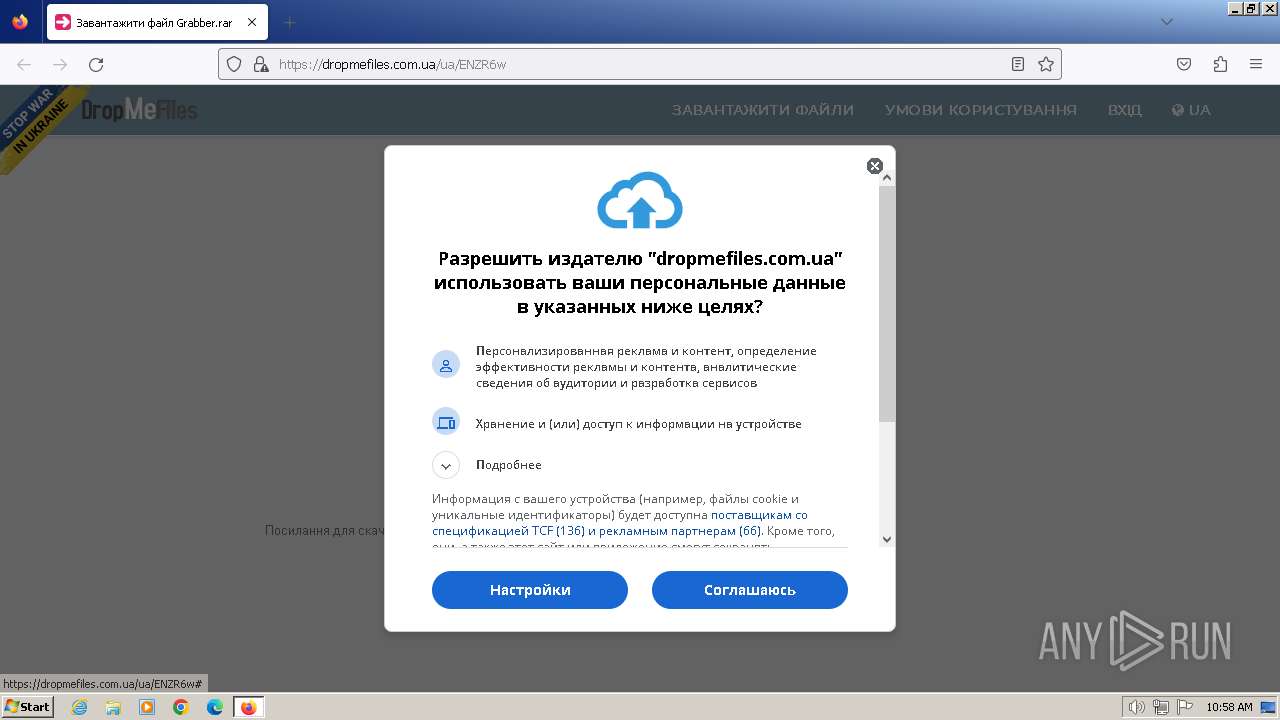Screen dimensions: 1280x720
Task: Click the device storage icon in dialog
Action: (446, 422)
